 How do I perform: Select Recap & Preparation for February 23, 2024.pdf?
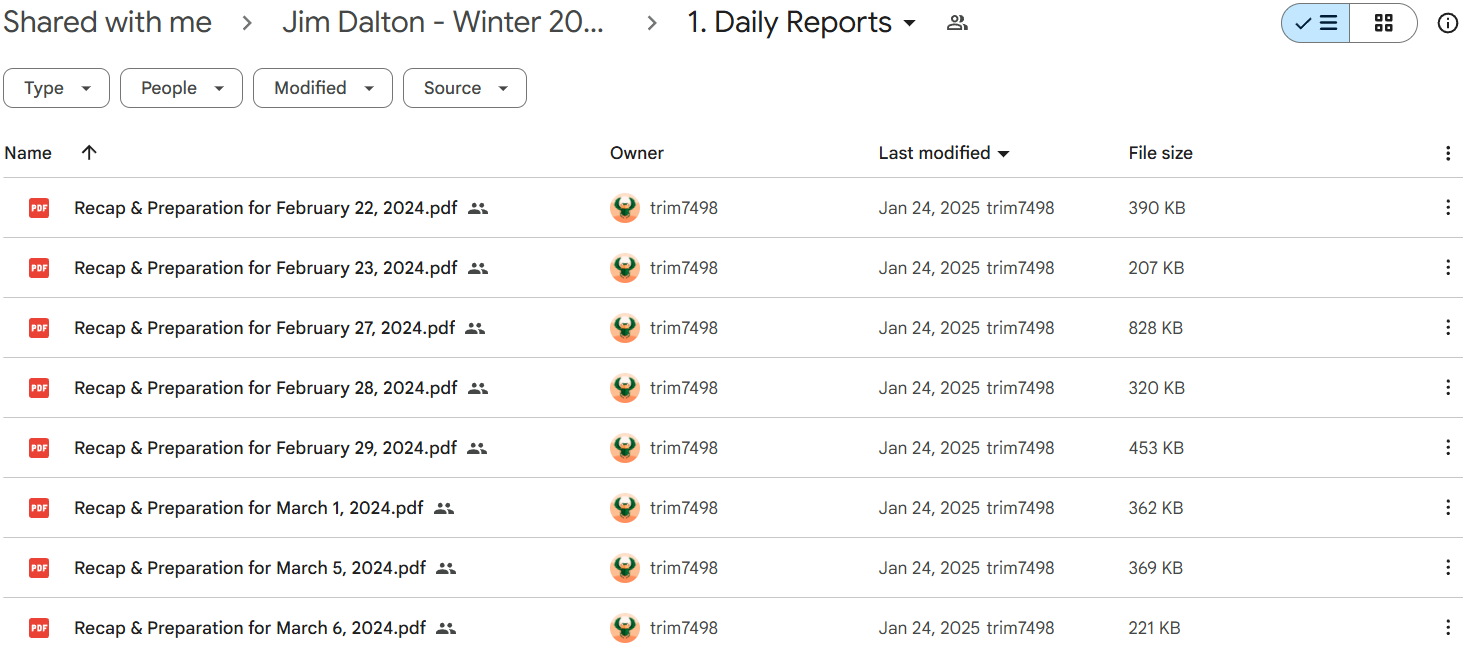pos(265,268)
